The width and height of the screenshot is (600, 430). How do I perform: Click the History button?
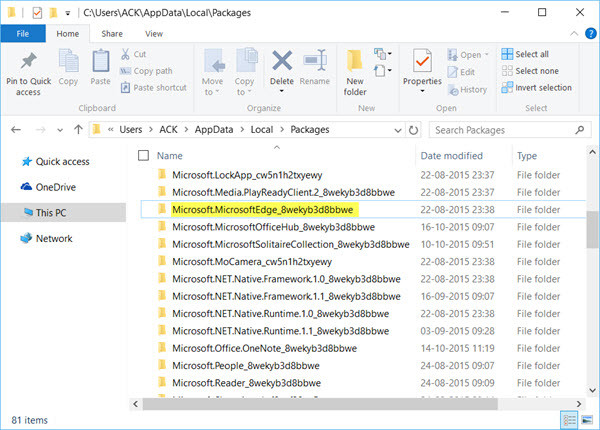click(467, 90)
